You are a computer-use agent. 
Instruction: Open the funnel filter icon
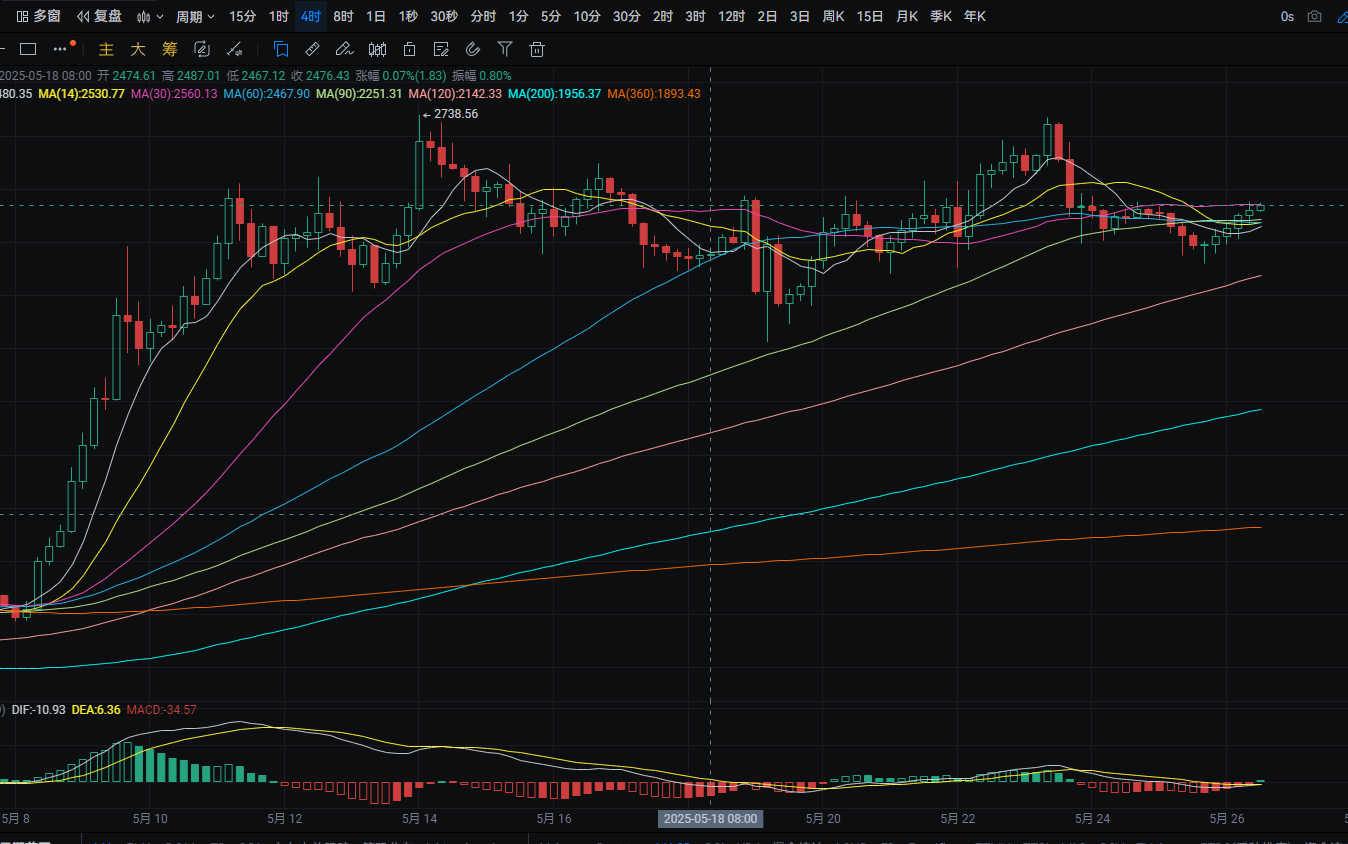(505, 49)
